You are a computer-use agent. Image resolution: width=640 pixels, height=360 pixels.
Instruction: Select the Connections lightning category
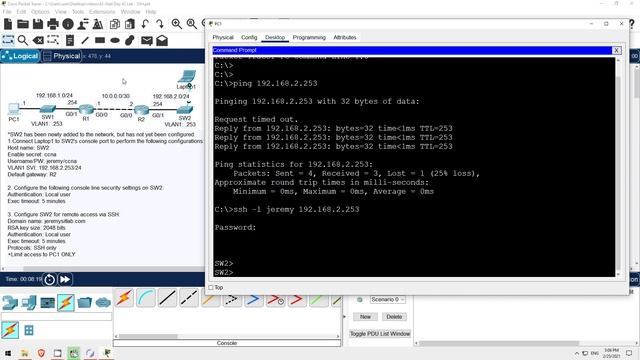66,303
